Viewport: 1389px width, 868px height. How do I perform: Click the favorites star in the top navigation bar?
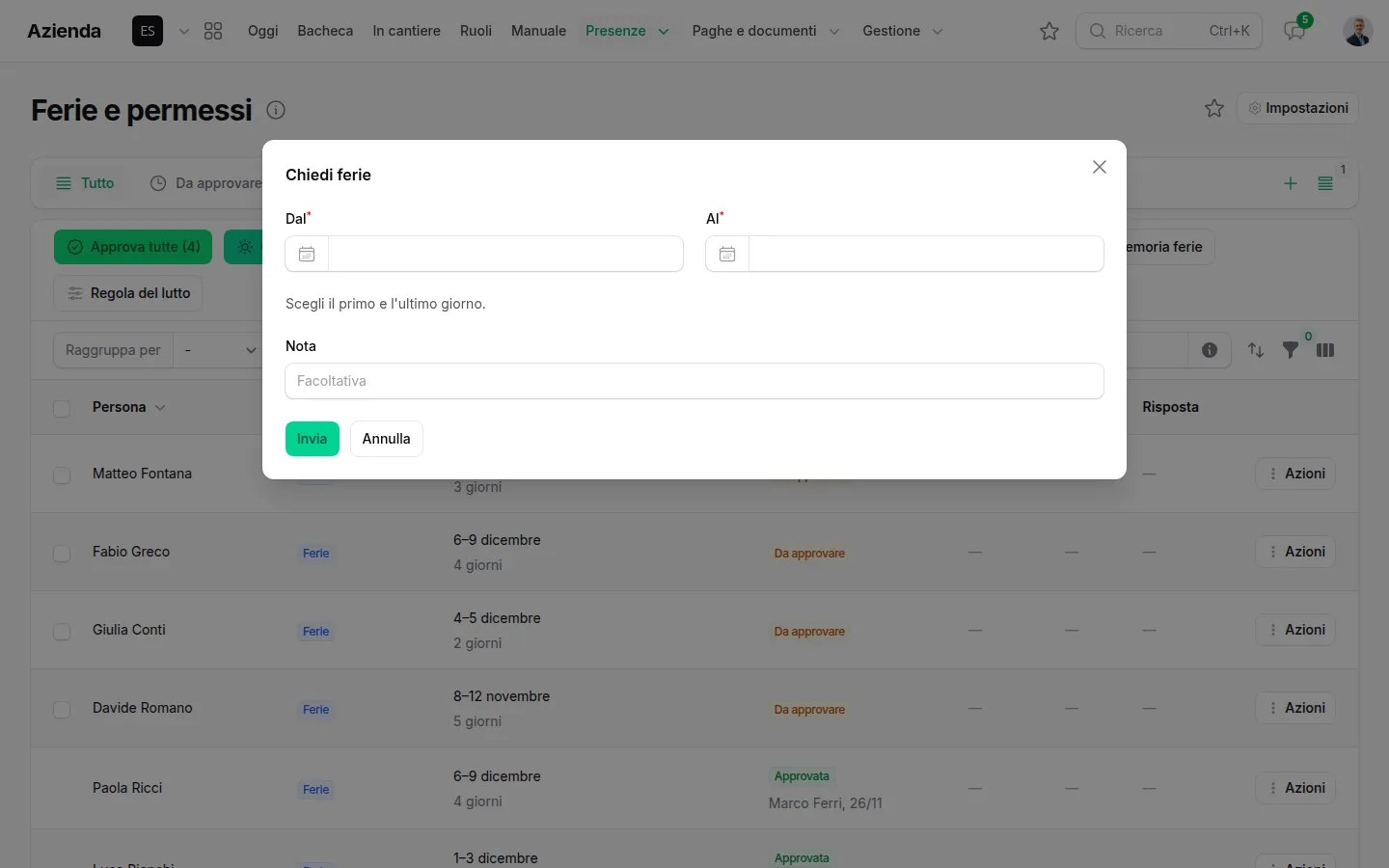[1049, 31]
